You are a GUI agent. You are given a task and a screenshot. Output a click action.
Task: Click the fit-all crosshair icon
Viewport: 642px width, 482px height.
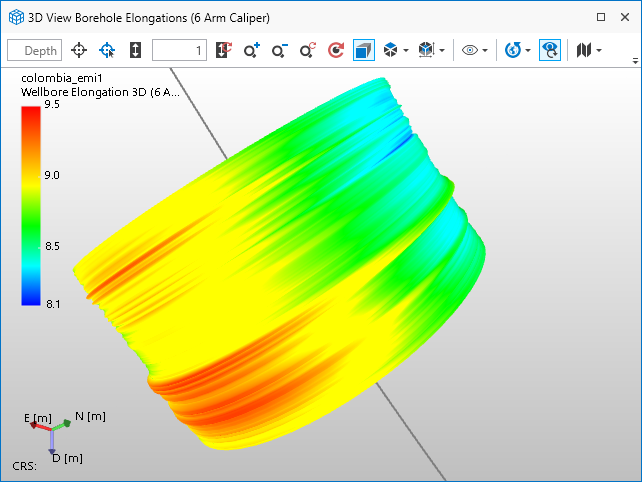(79, 50)
